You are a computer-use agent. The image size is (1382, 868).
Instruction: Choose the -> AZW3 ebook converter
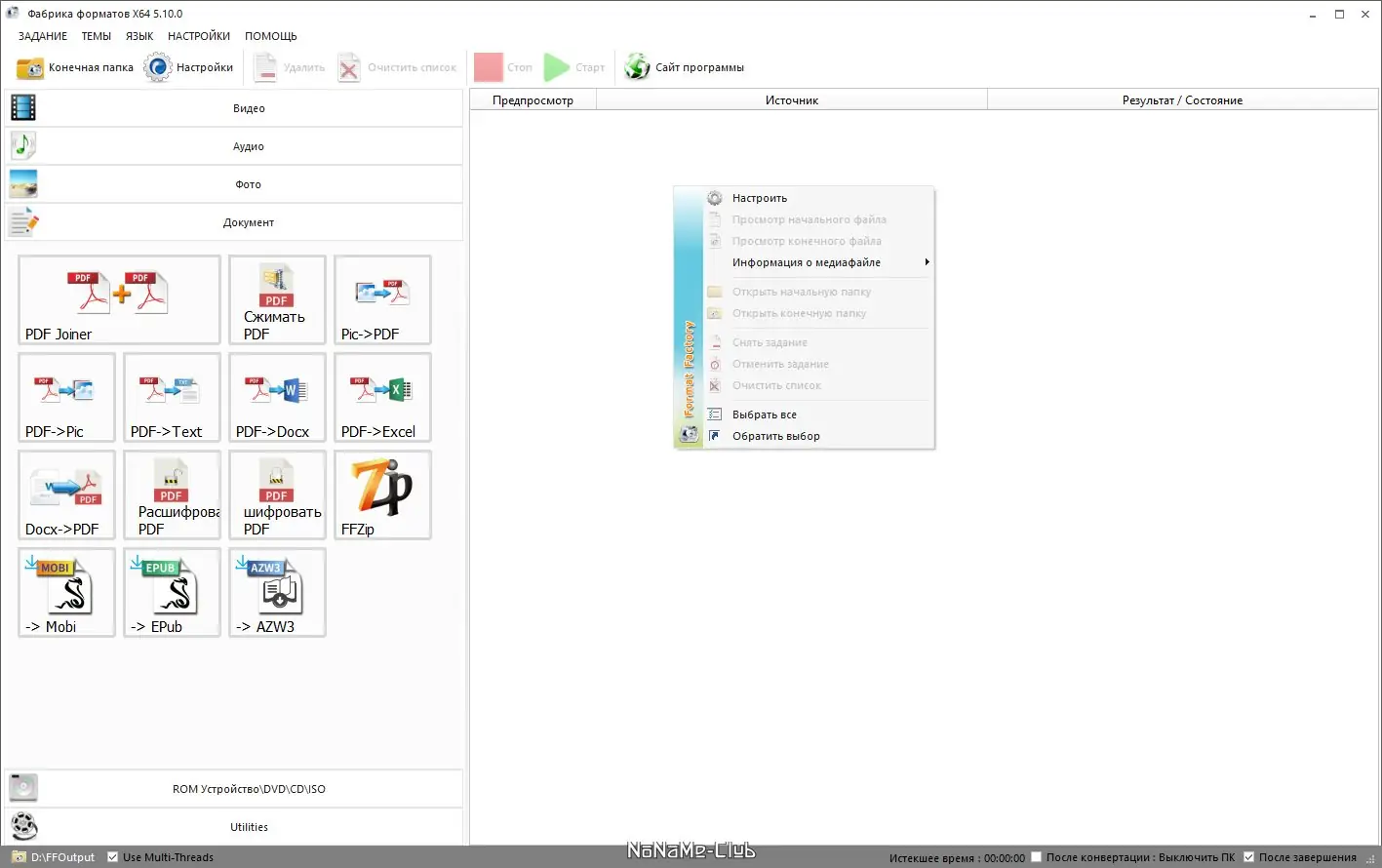(x=277, y=592)
